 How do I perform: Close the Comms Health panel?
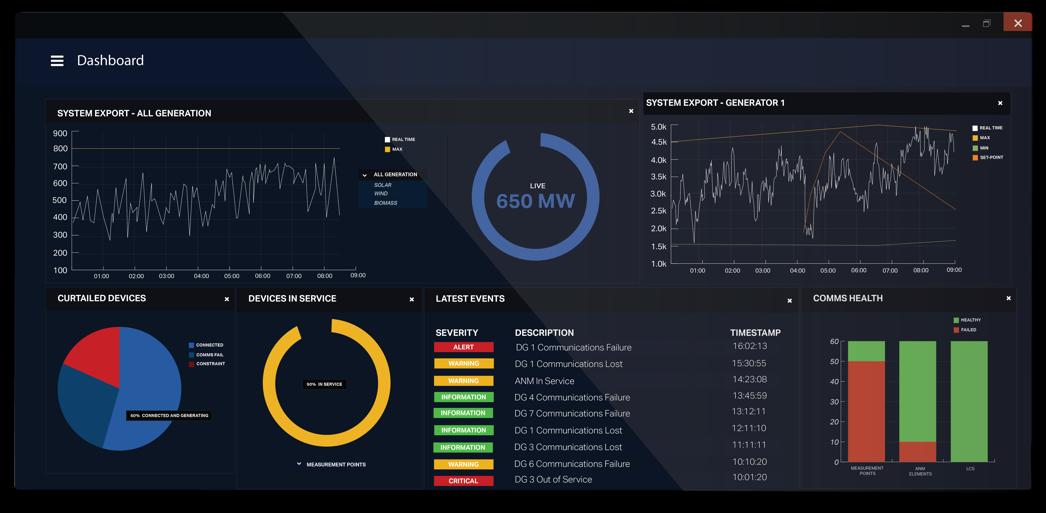coord(1009,298)
